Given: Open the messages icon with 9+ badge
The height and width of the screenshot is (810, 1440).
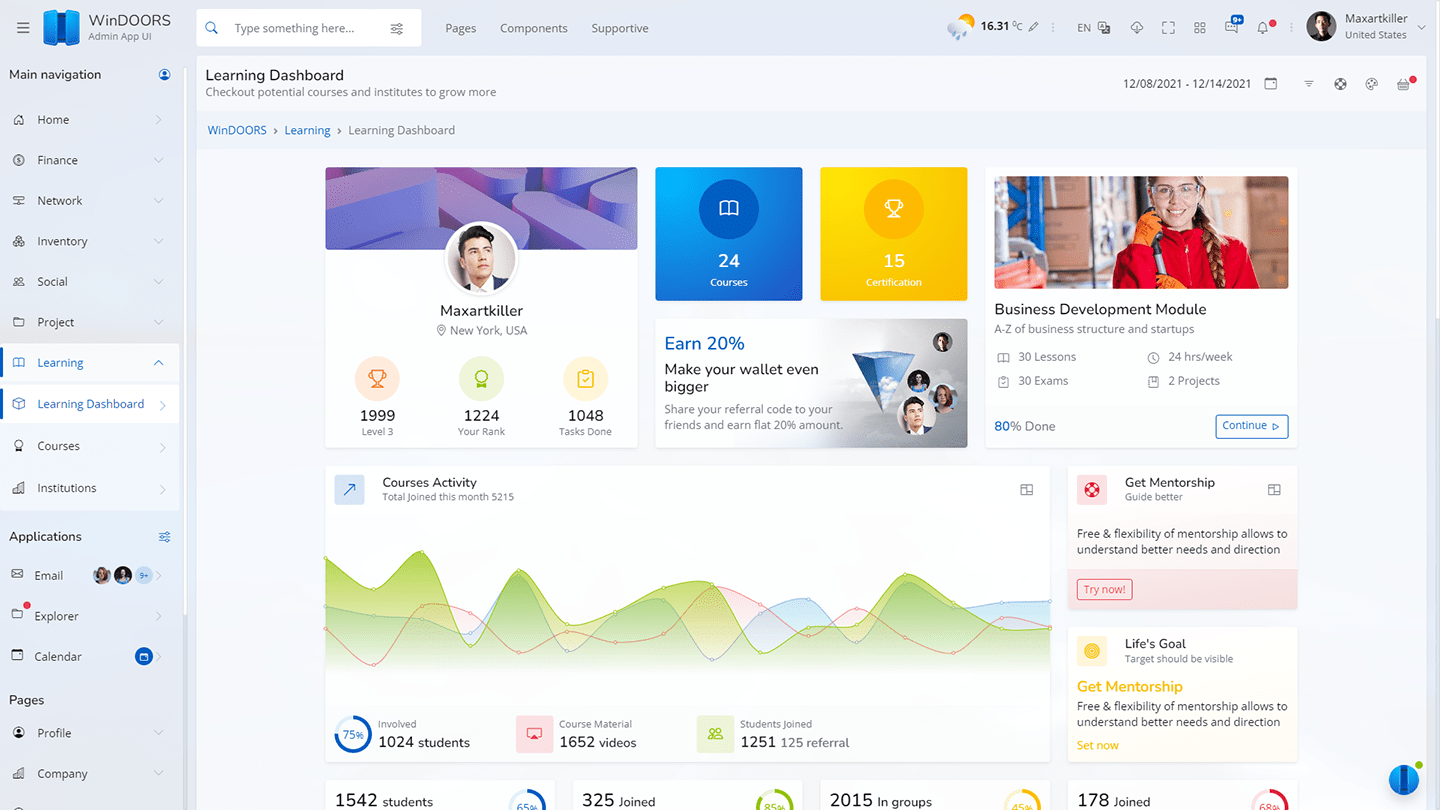Looking at the screenshot, I should tap(1231, 28).
